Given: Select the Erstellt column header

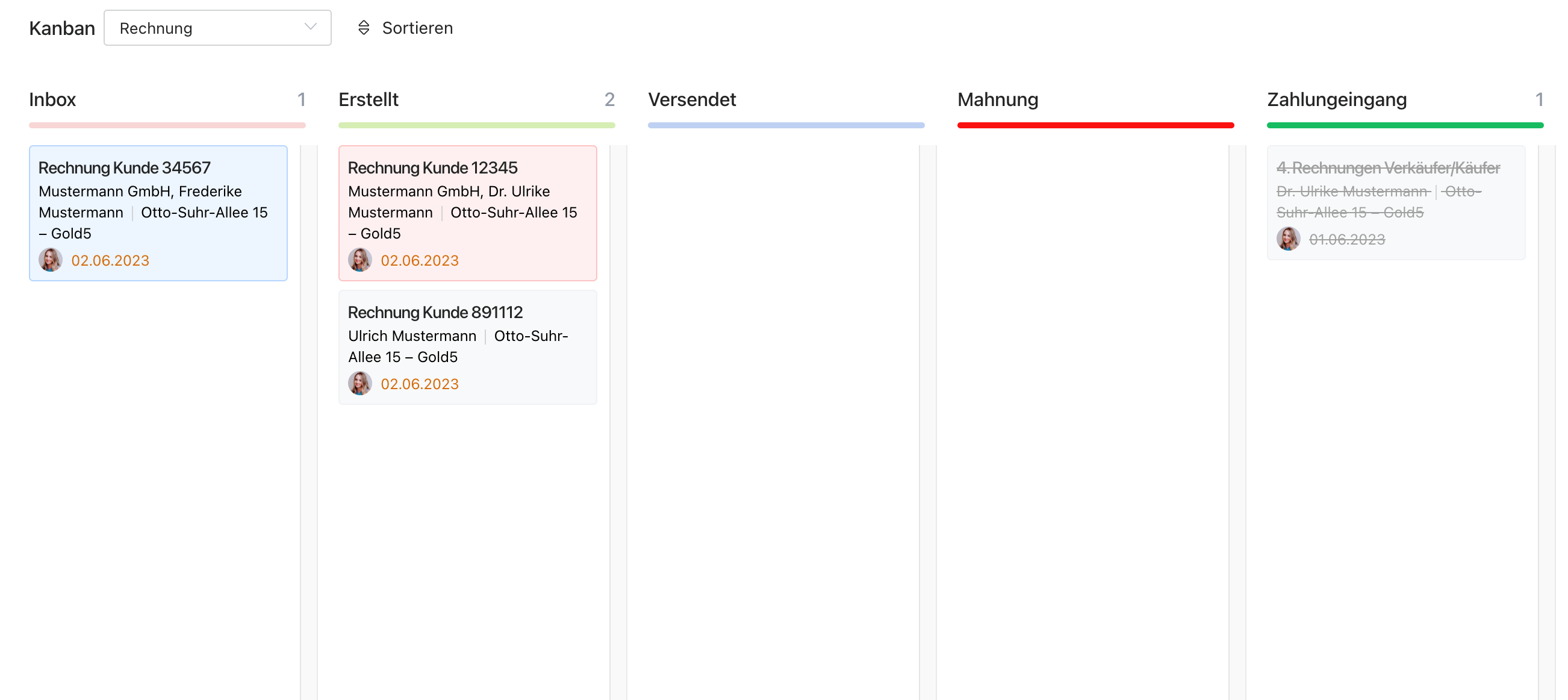Looking at the screenshot, I should pos(369,99).
